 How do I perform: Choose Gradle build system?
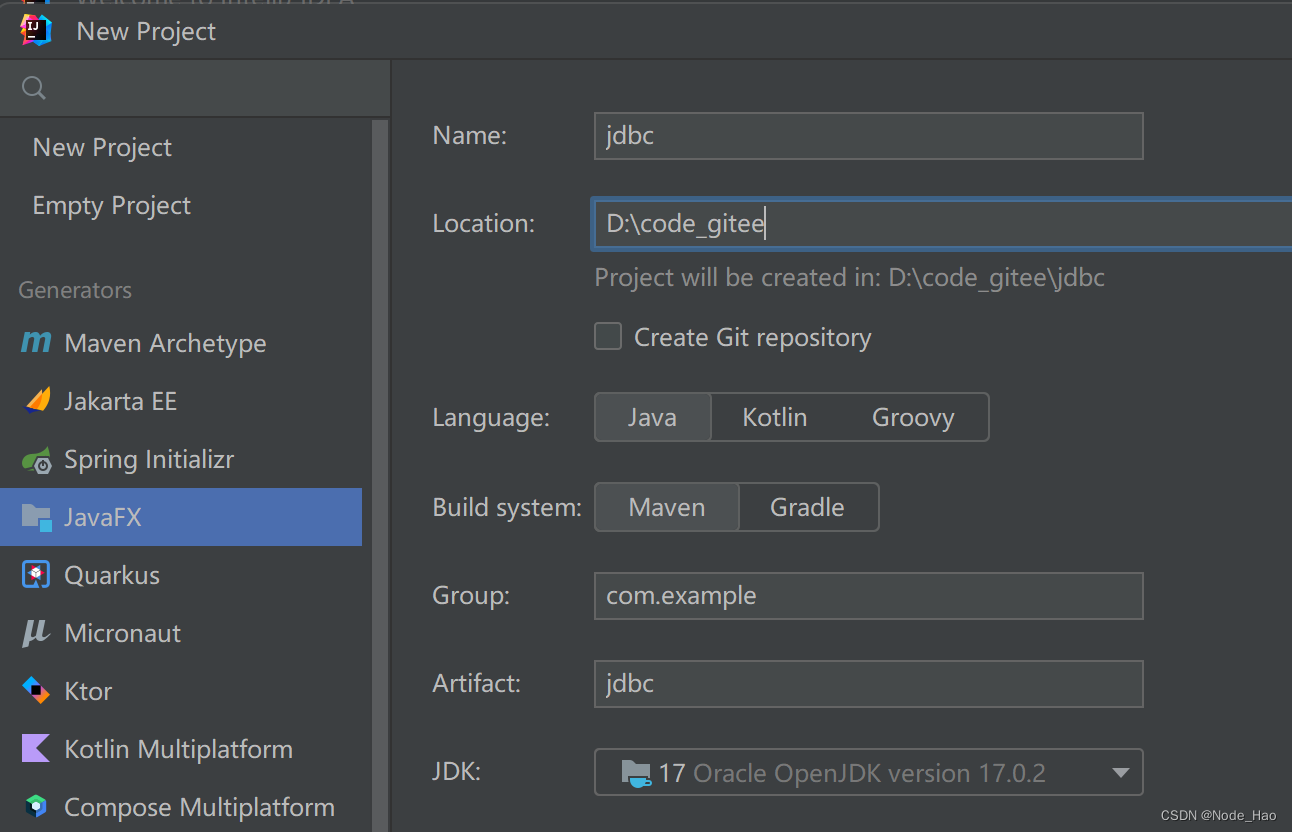[808, 507]
